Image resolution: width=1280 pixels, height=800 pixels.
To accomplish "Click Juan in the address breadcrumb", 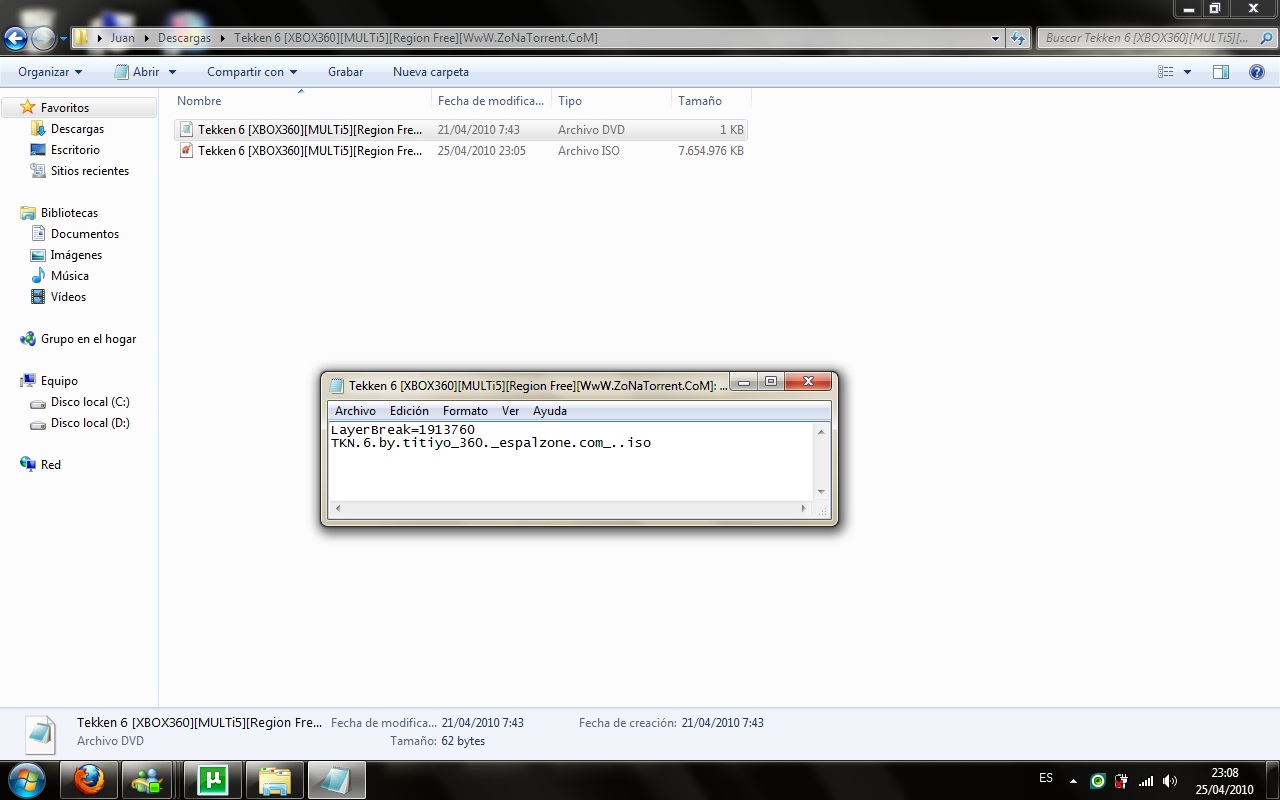I will 122,38.
